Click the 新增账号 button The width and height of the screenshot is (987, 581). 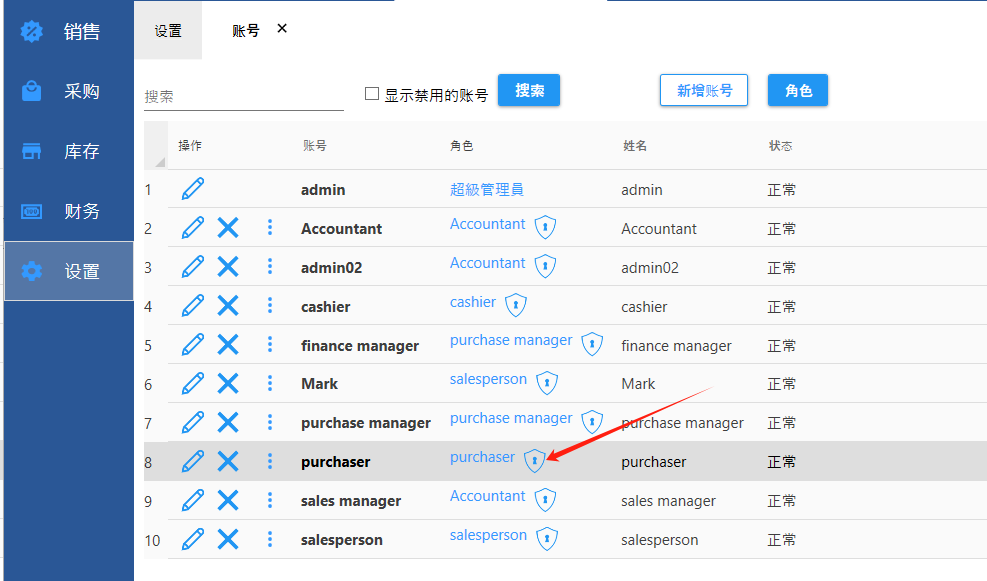704,91
